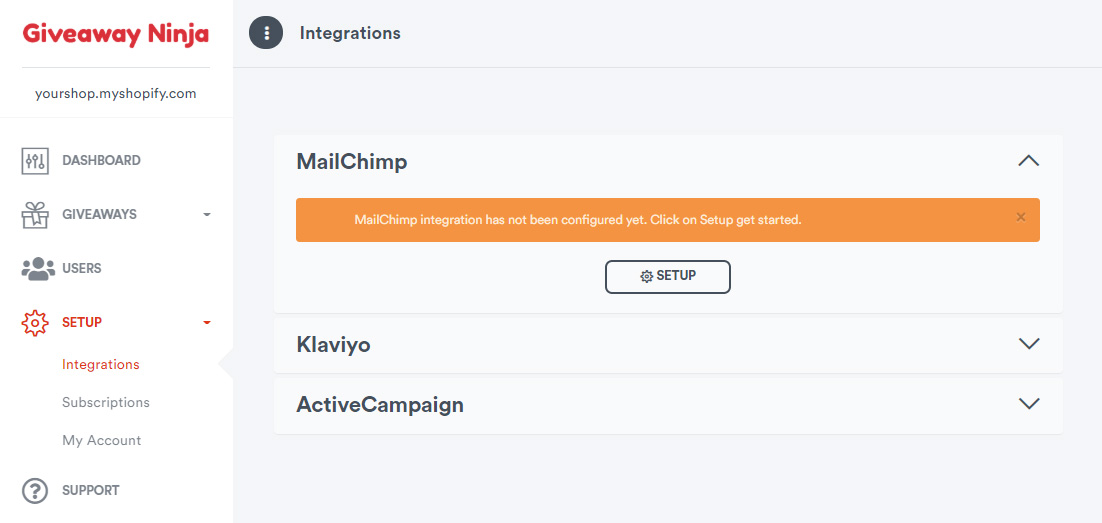Open the three-dot menu beside Integrations
Screen dimensions: 1102x523
(266, 32)
